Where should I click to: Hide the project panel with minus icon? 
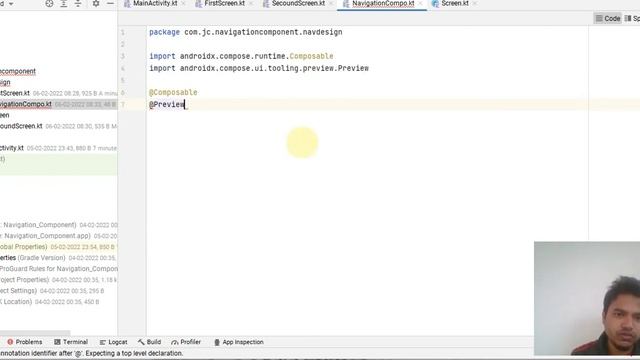(110, 4)
